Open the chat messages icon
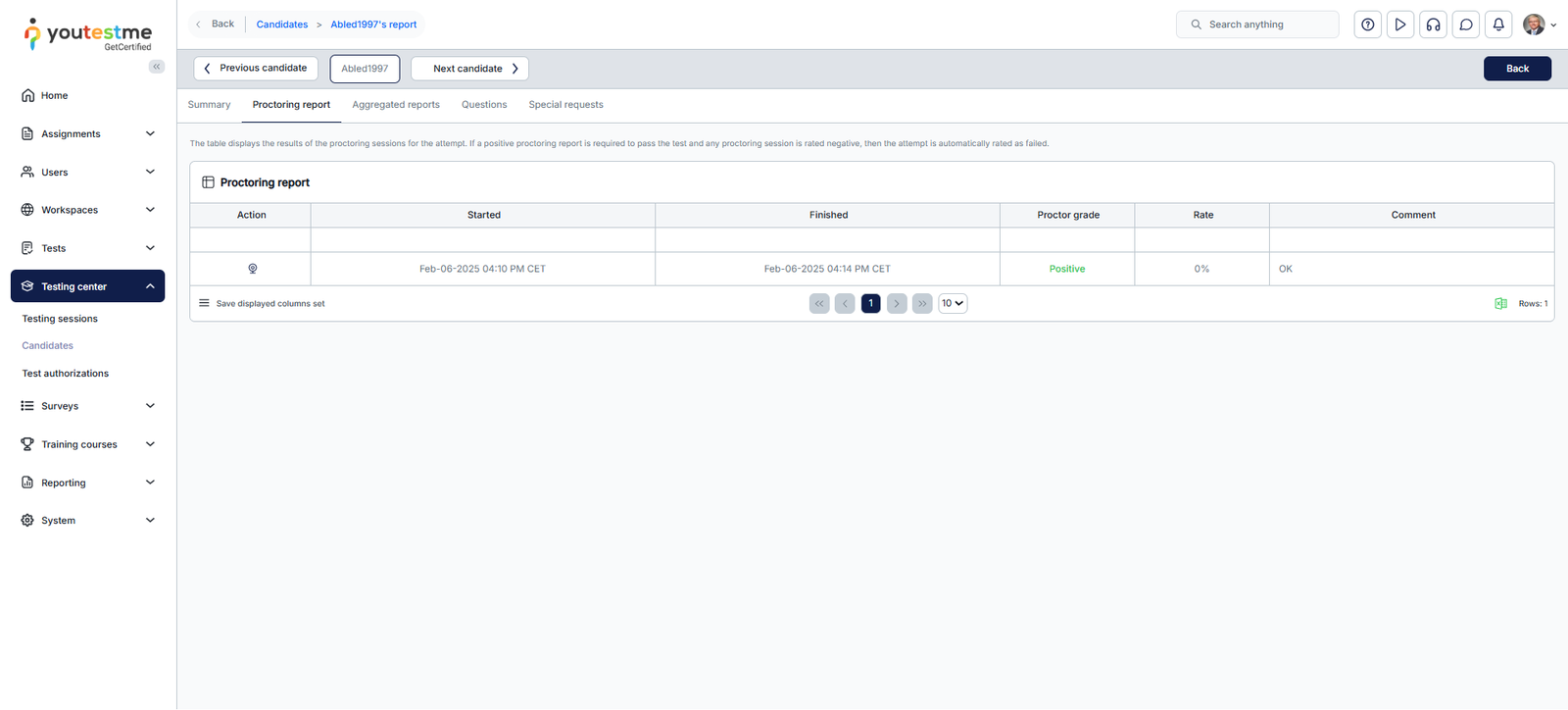1568x710 pixels. pyautogui.click(x=1466, y=25)
